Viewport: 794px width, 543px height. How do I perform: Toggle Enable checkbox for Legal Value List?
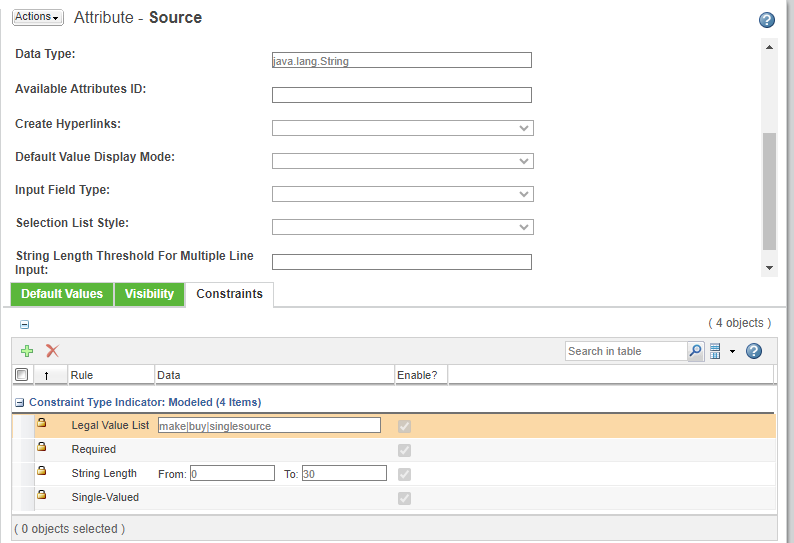coord(404,426)
